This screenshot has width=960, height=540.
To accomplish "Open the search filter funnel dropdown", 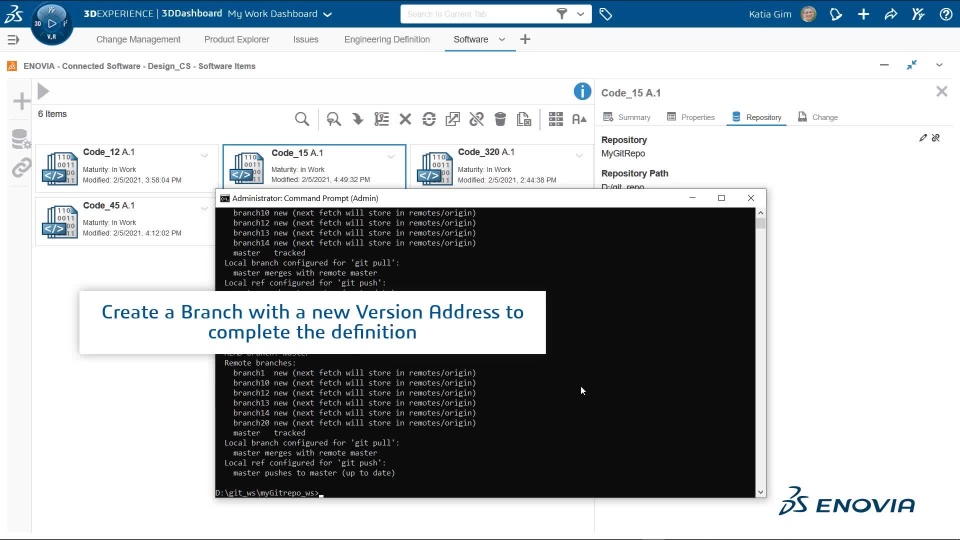I will click(x=561, y=13).
